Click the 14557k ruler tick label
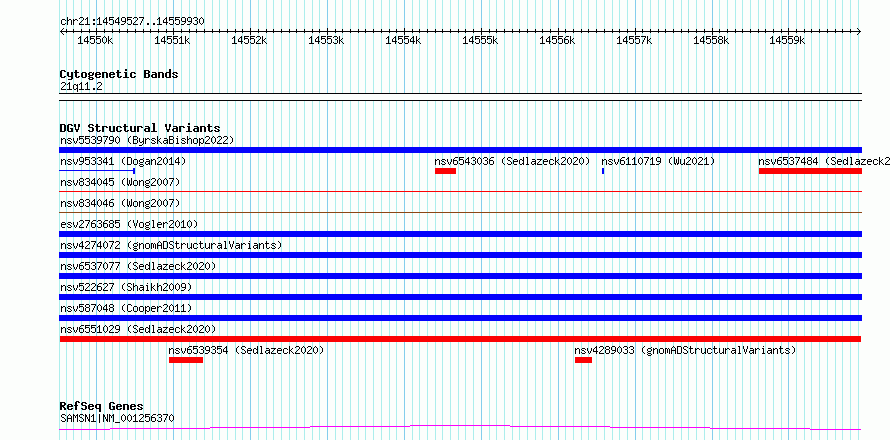 [x=634, y=40]
